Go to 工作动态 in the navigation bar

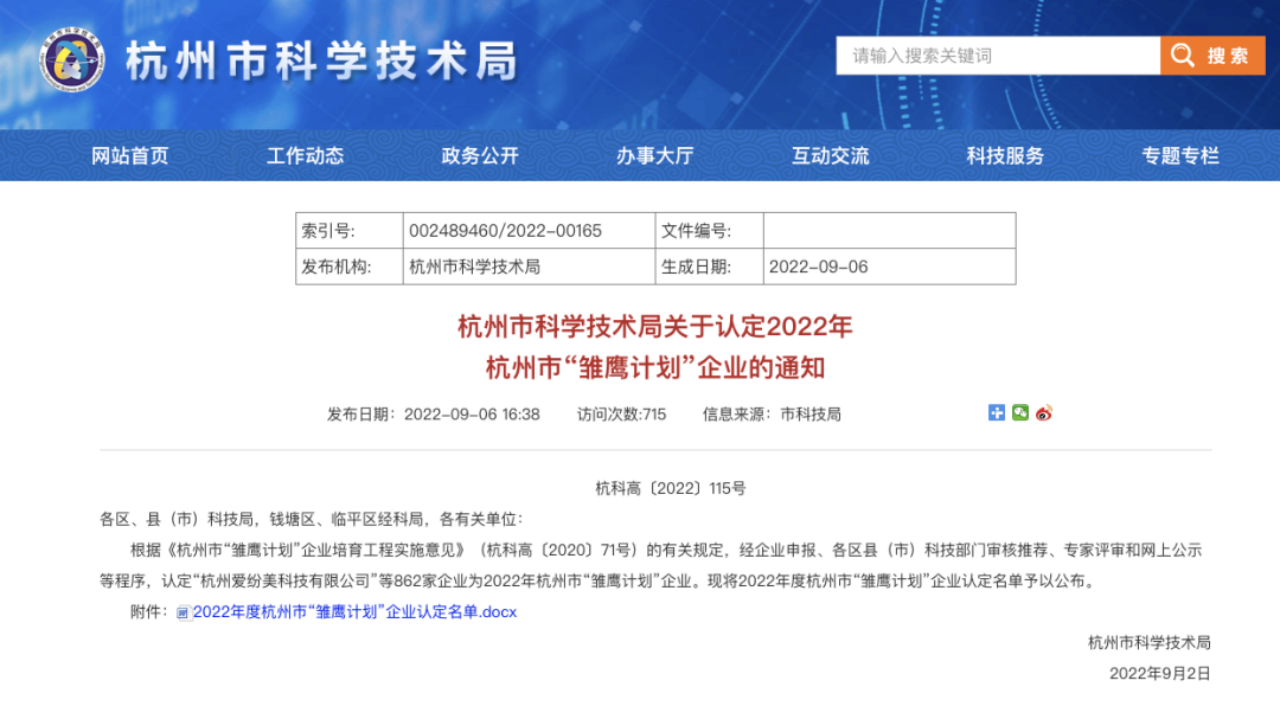pyautogui.click(x=305, y=156)
